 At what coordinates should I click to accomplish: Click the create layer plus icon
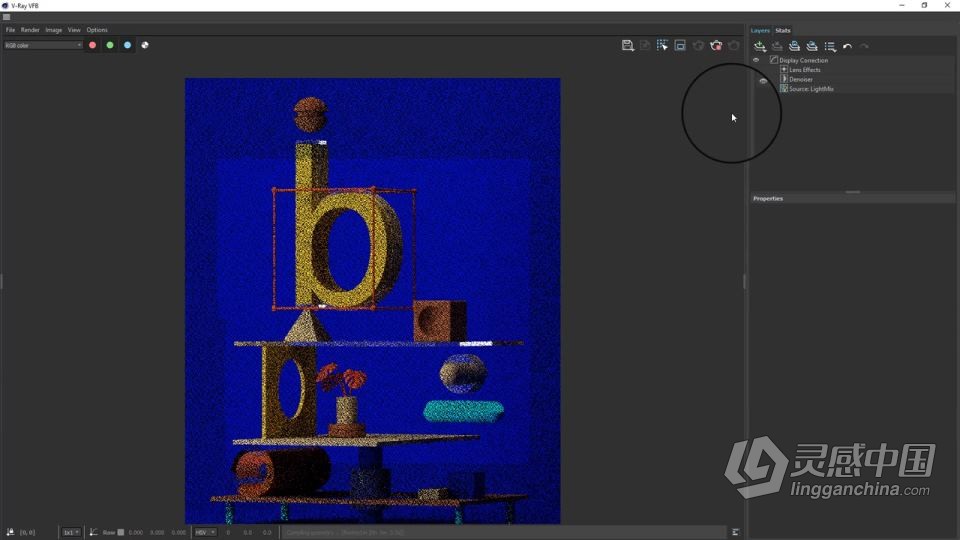760,46
